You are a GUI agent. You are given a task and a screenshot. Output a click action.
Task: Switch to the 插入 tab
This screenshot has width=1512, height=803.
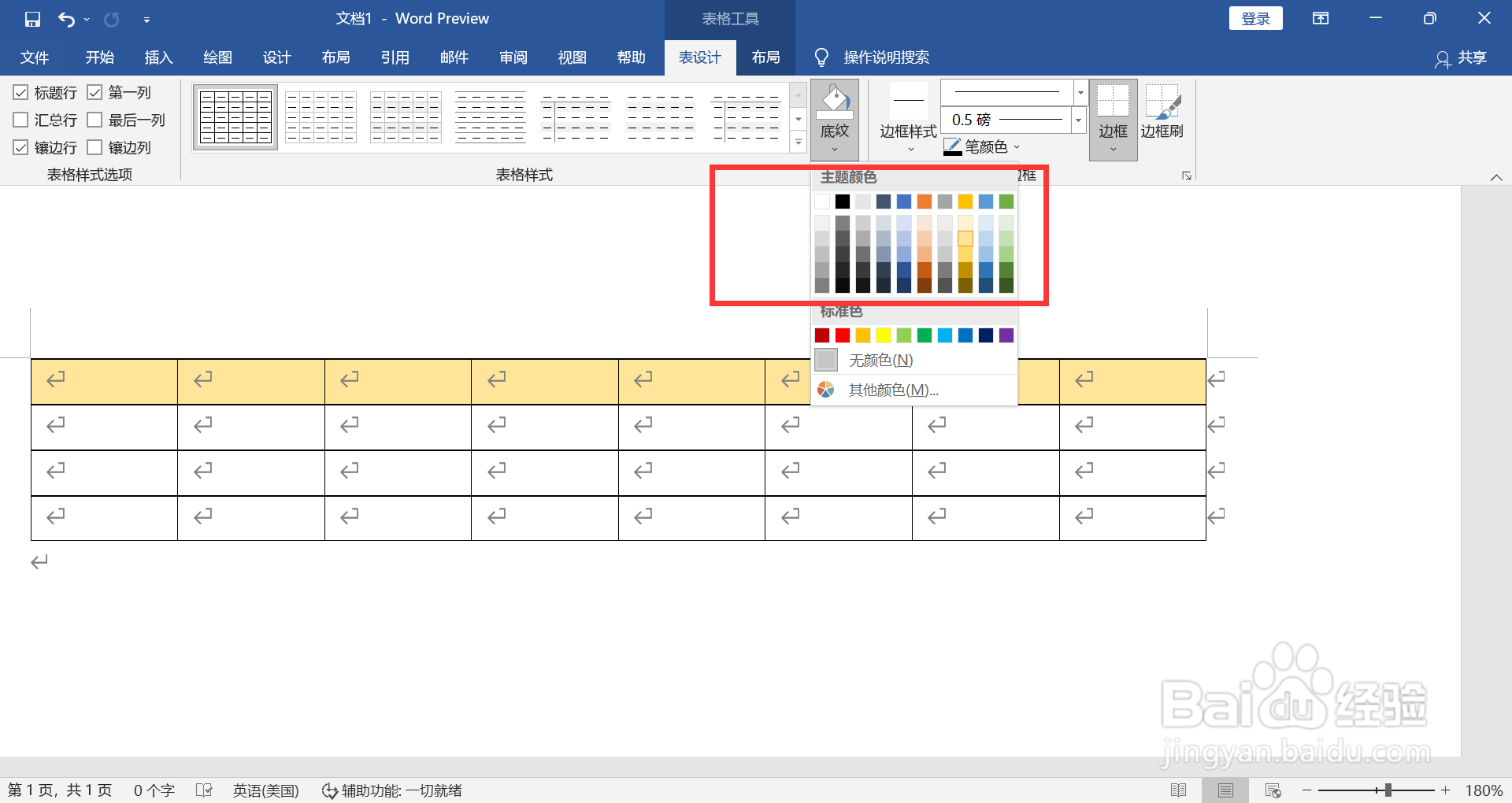[158, 57]
